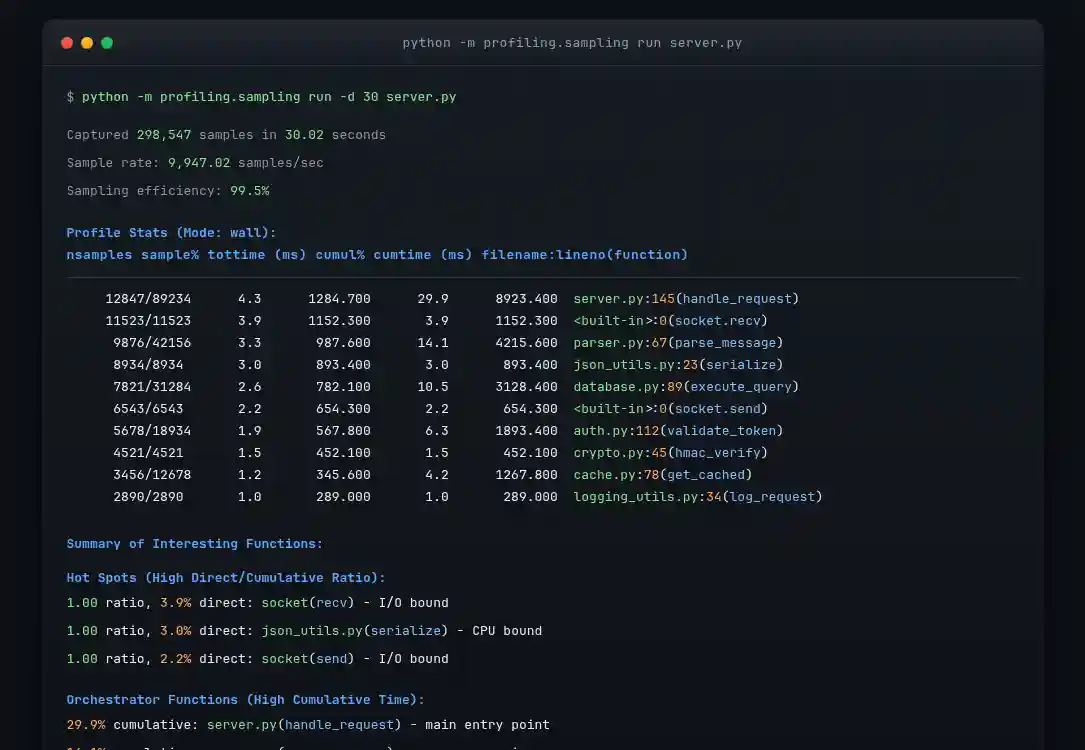Click the green zoom traffic light
This screenshot has height=750, width=1085.
(106, 43)
